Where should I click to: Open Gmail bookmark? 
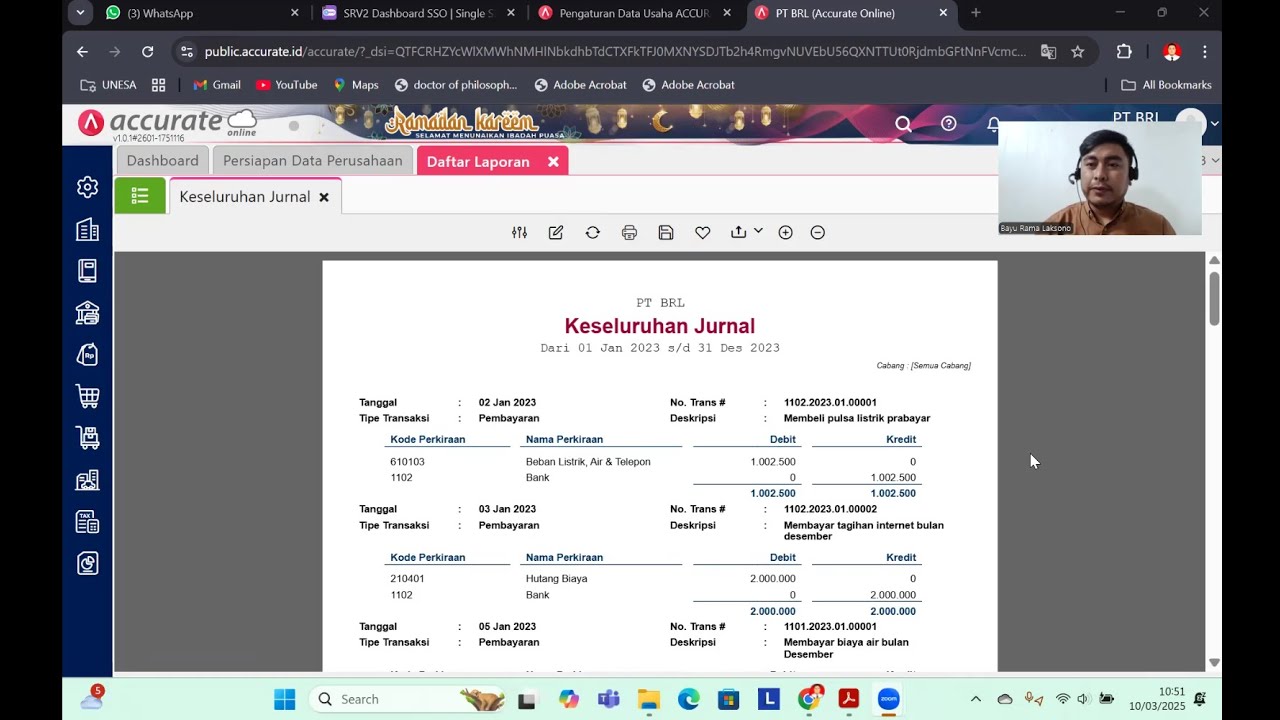217,85
